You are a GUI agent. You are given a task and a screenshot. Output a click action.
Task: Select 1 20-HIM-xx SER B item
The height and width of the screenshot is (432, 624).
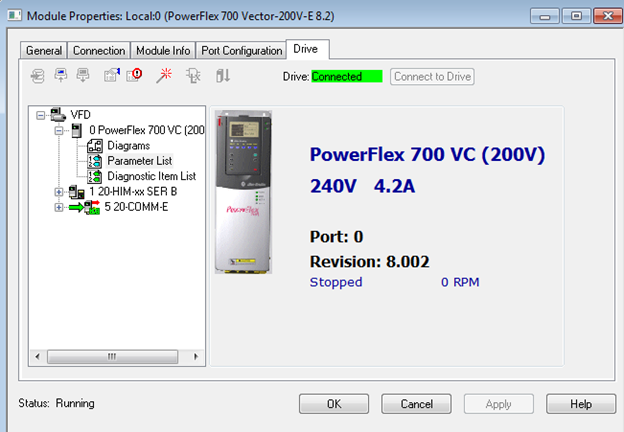[x=133, y=191]
